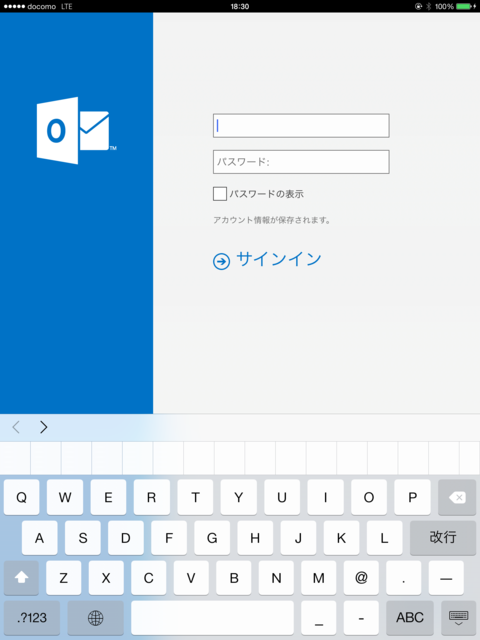Tap the battery icon in status bar

466,6
